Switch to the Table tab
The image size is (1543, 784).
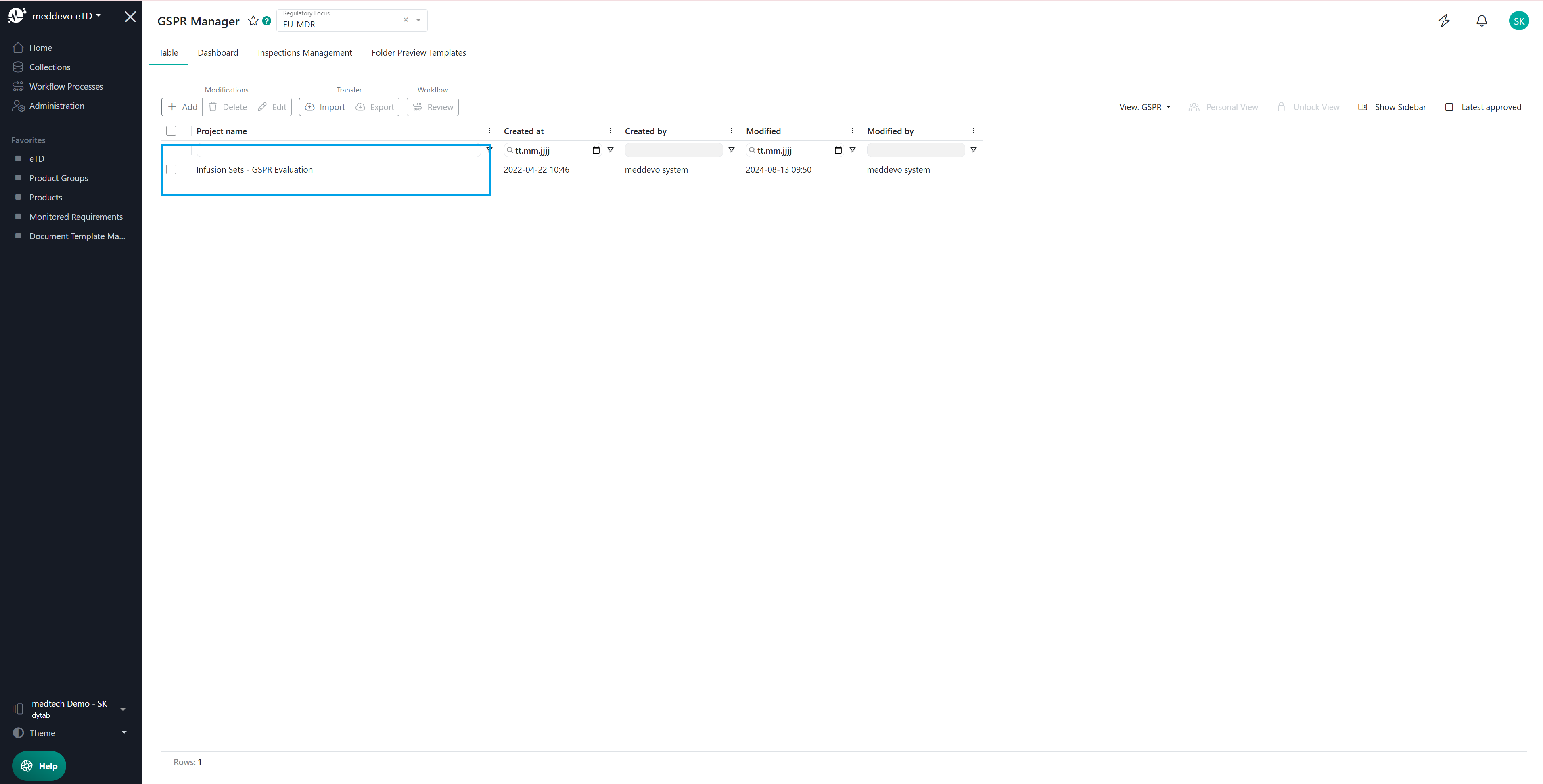(x=168, y=53)
